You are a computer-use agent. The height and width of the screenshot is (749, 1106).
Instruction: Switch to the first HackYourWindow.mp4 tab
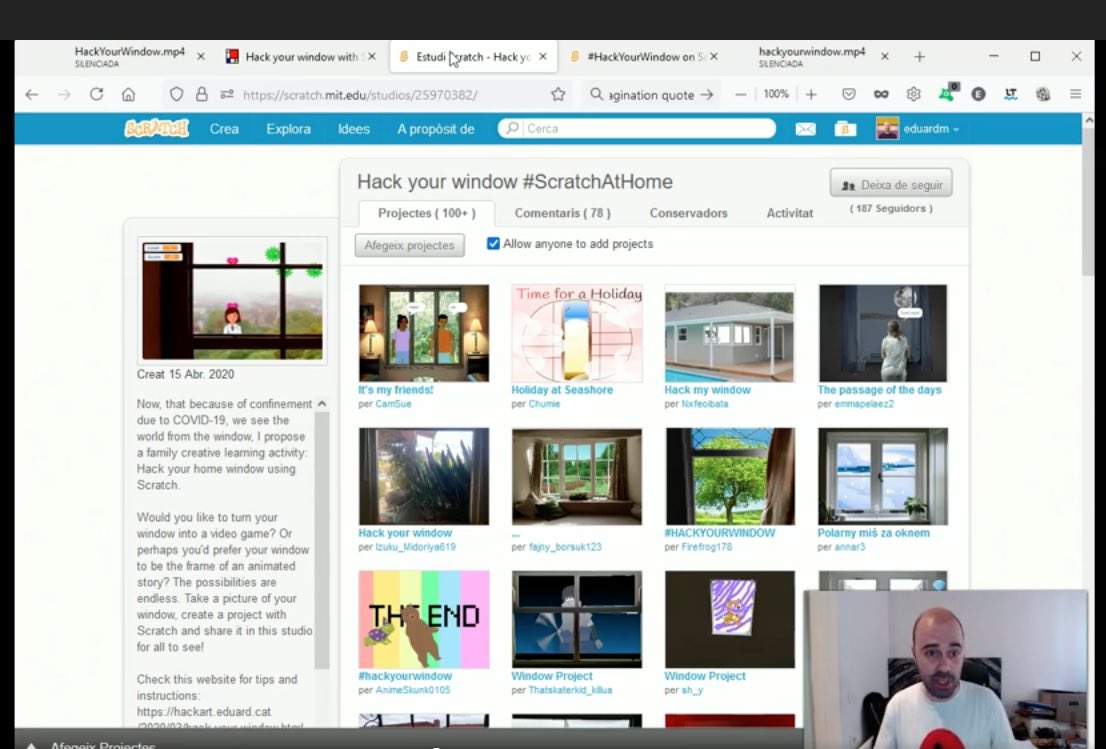tap(130, 56)
